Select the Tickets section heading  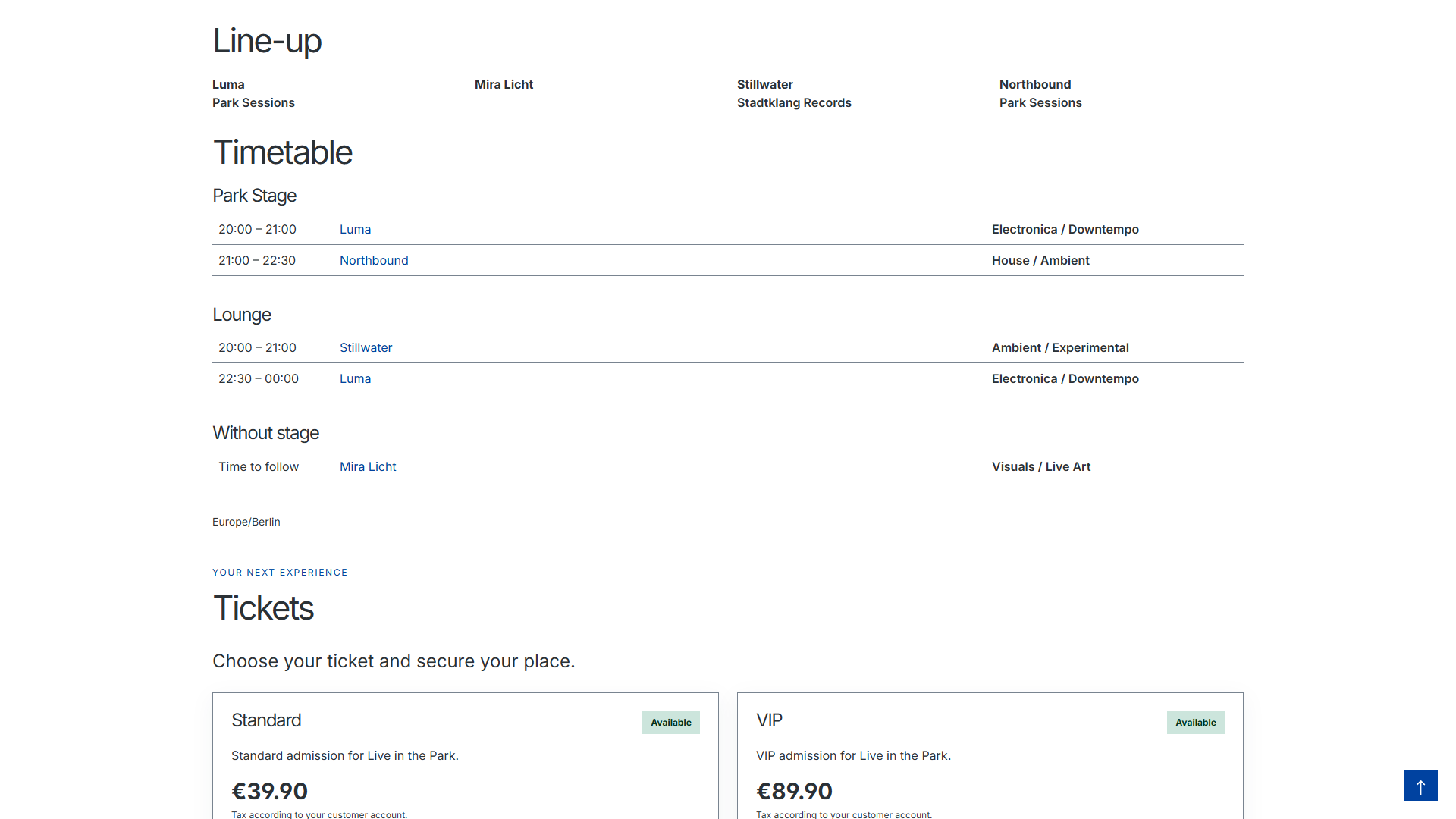[263, 608]
